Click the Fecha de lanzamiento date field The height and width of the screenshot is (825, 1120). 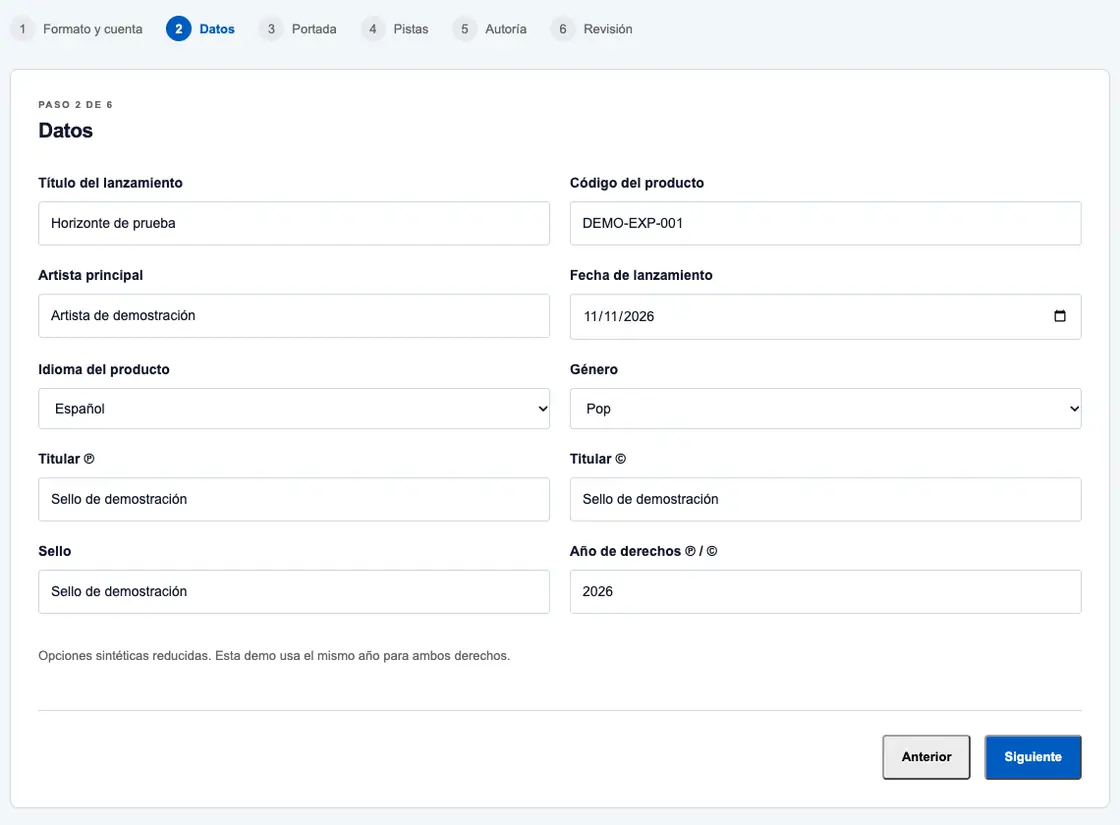pos(825,316)
